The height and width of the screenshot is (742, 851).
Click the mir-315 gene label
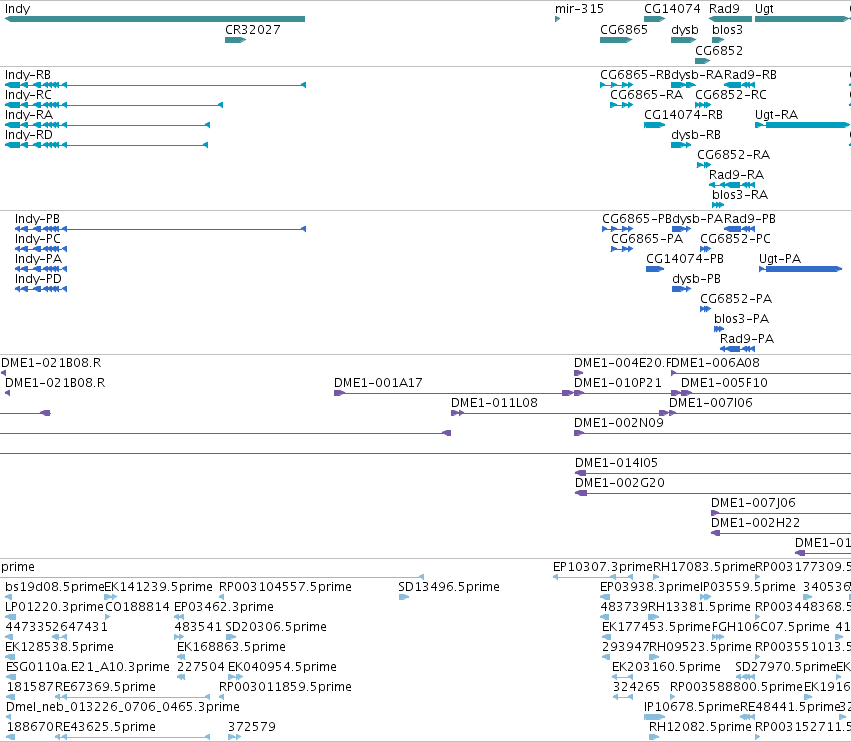point(579,9)
